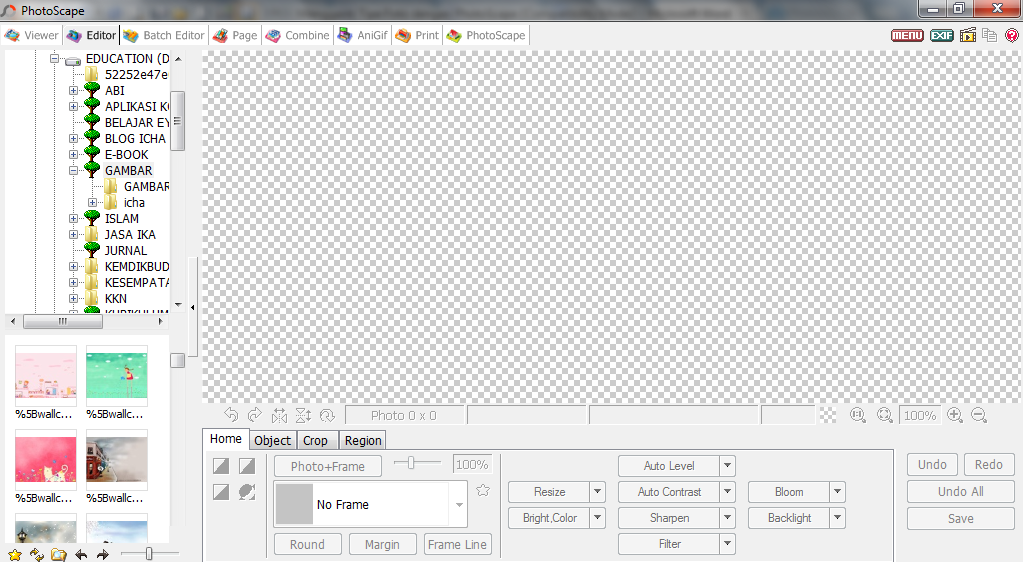Collapse the EDUCATION drive node

coord(55,58)
